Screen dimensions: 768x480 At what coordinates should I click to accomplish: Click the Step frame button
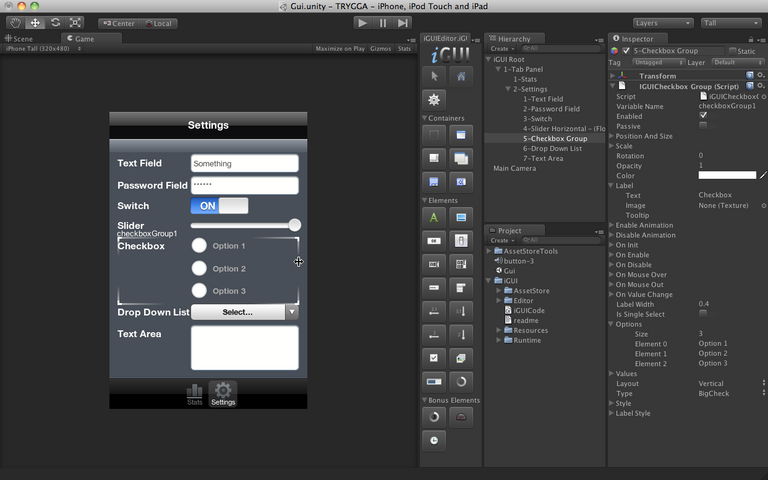pyautogui.click(x=403, y=22)
